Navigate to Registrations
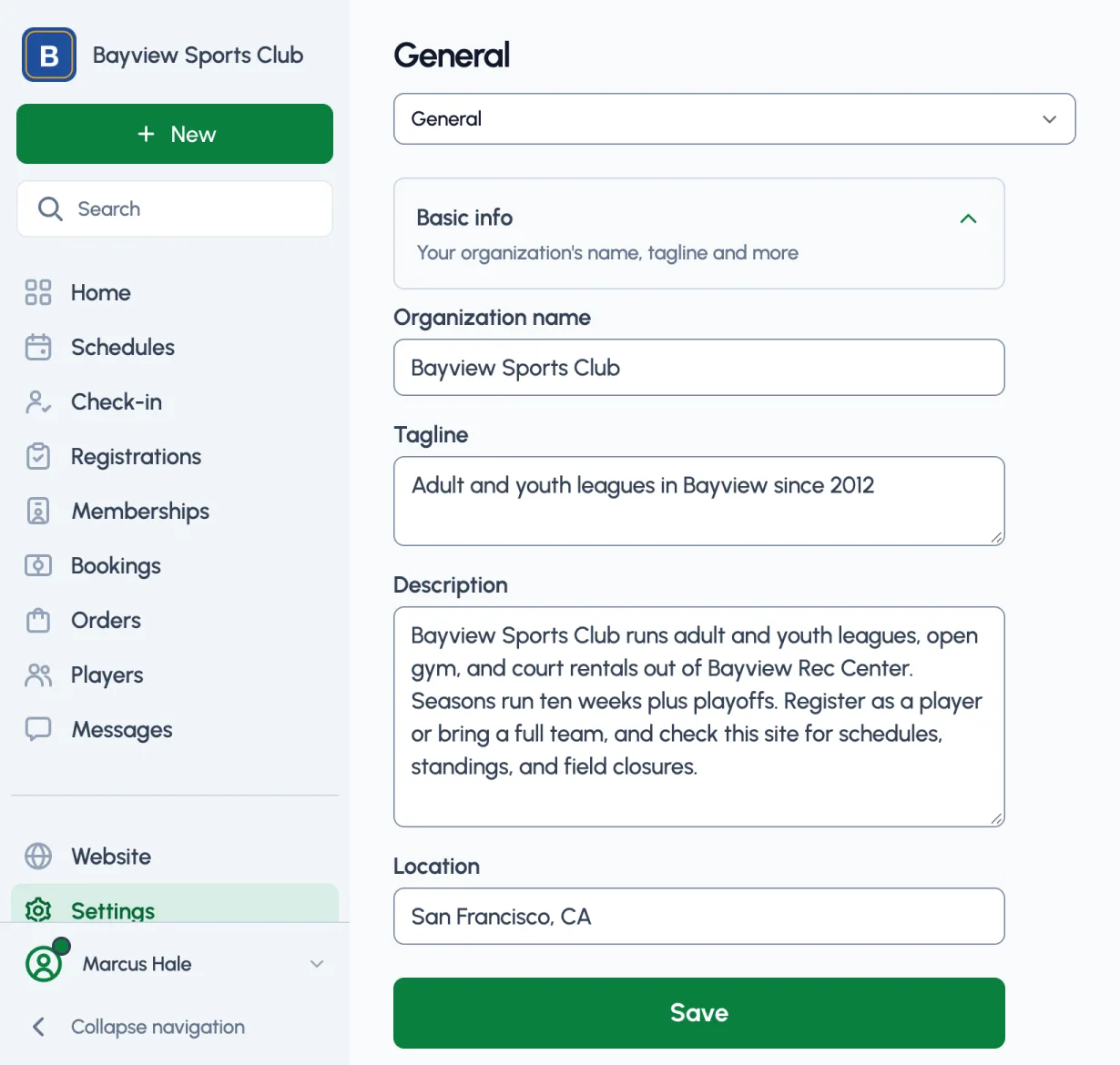 point(175,456)
